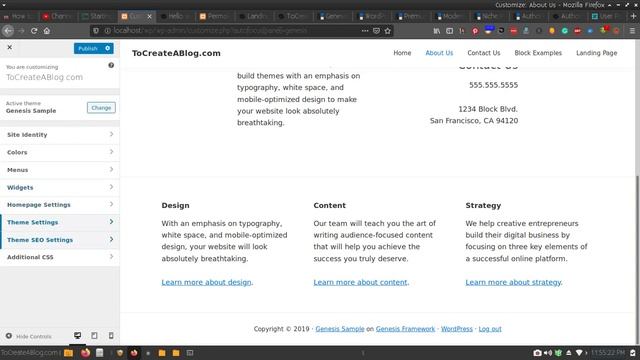Viewport: 640px width, 360px height.
Task: Open the publish settings gear
Action: [x=108, y=48]
